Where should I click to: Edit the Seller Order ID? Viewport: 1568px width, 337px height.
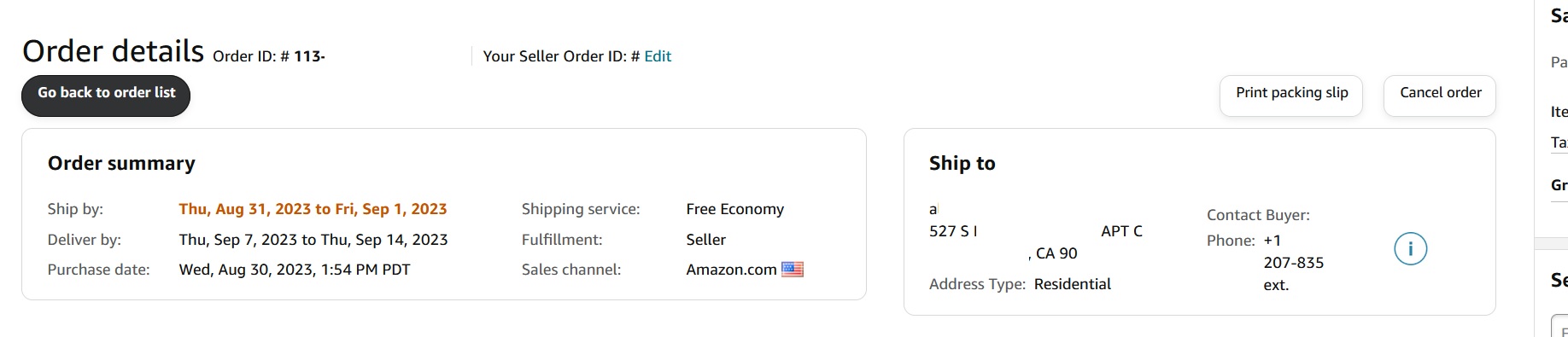point(658,56)
